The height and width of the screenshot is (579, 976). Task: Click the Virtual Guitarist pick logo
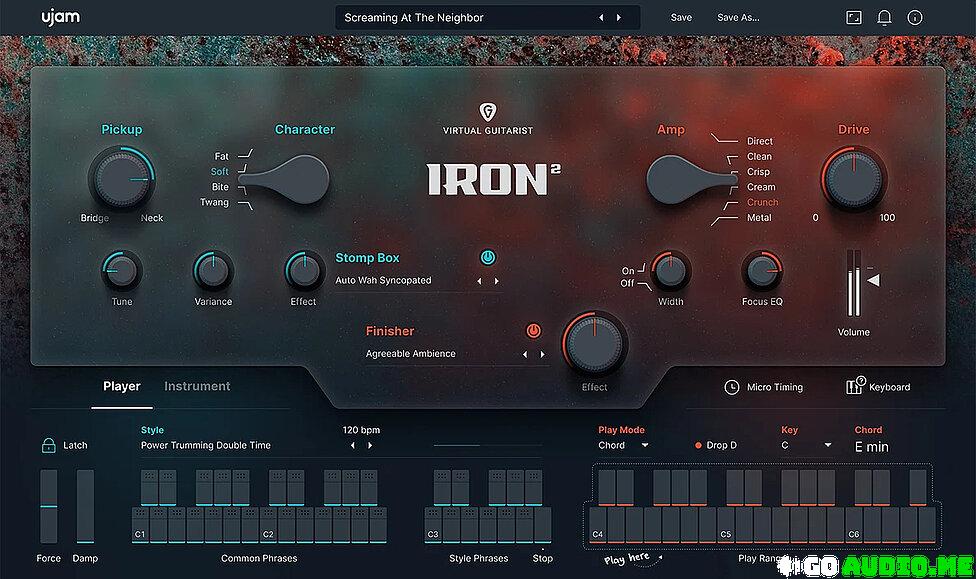pyautogui.click(x=488, y=112)
